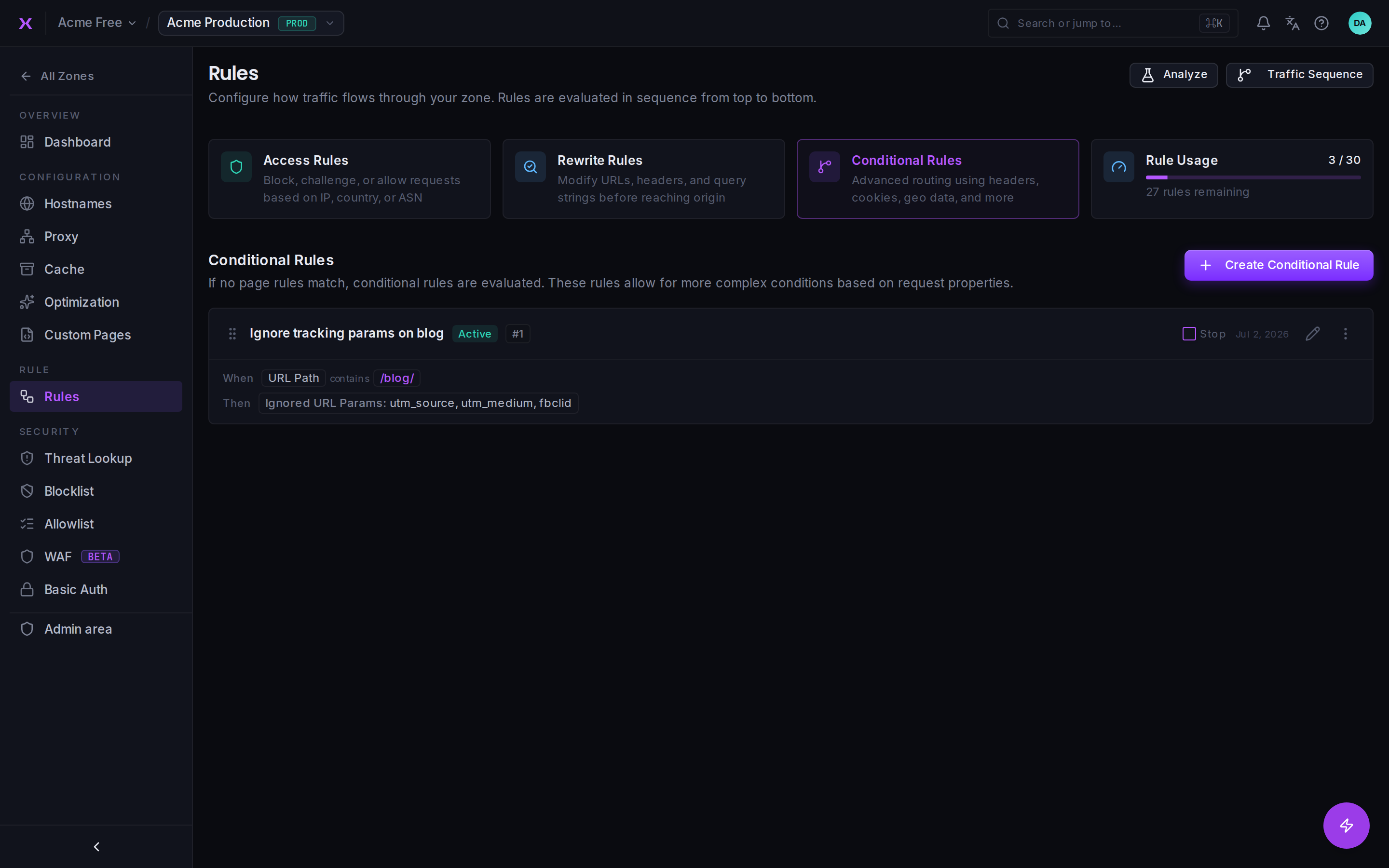Viewport: 1389px width, 868px height.
Task: Click the Rule Usage progress bar
Action: [x=1253, y=177]
